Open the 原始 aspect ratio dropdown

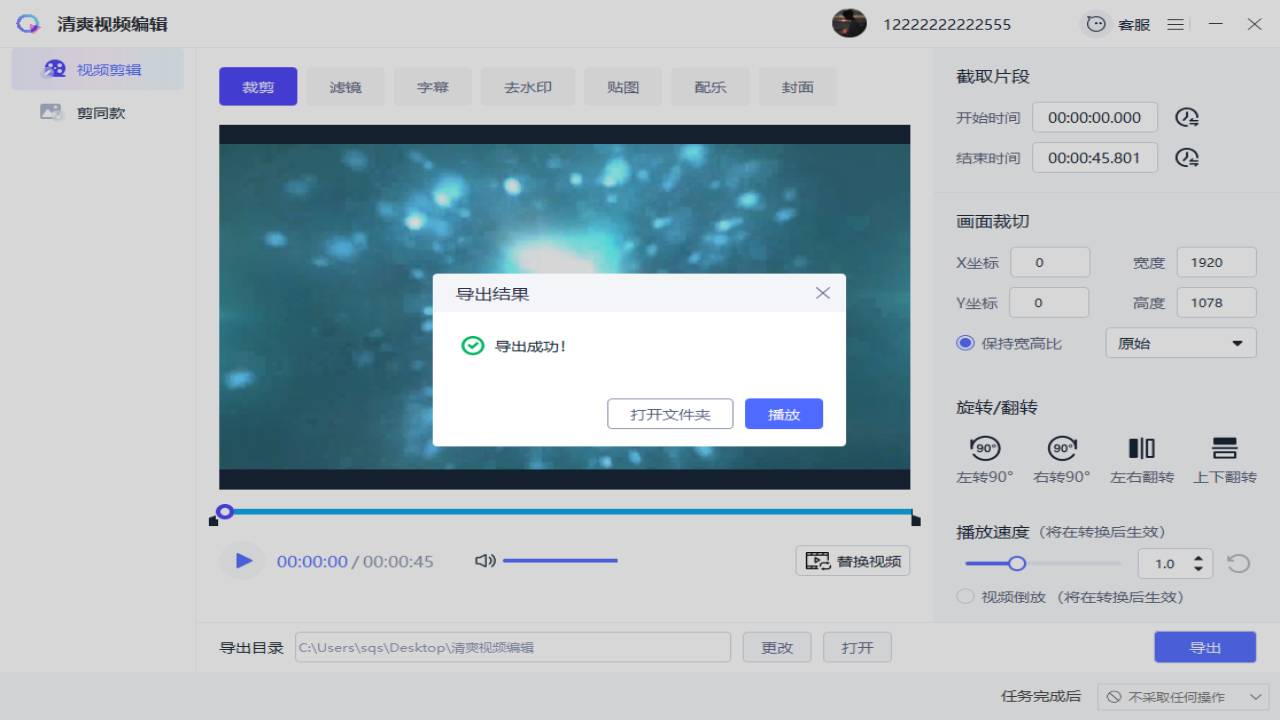click(x=1180, y=342)
